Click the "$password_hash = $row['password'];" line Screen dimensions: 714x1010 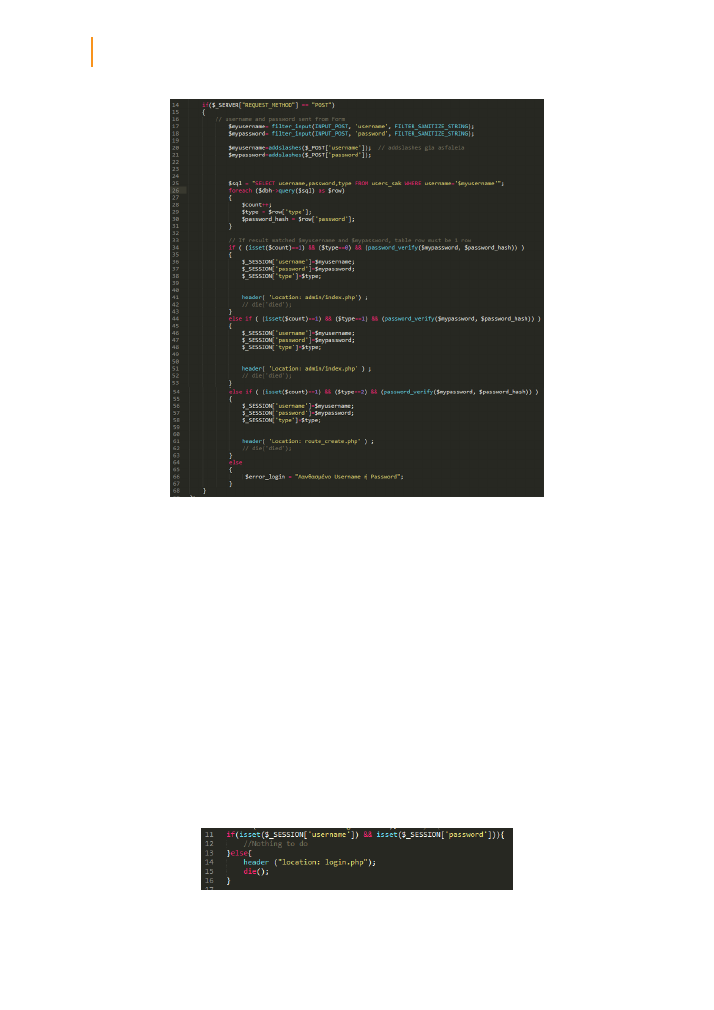click(298, 219)
